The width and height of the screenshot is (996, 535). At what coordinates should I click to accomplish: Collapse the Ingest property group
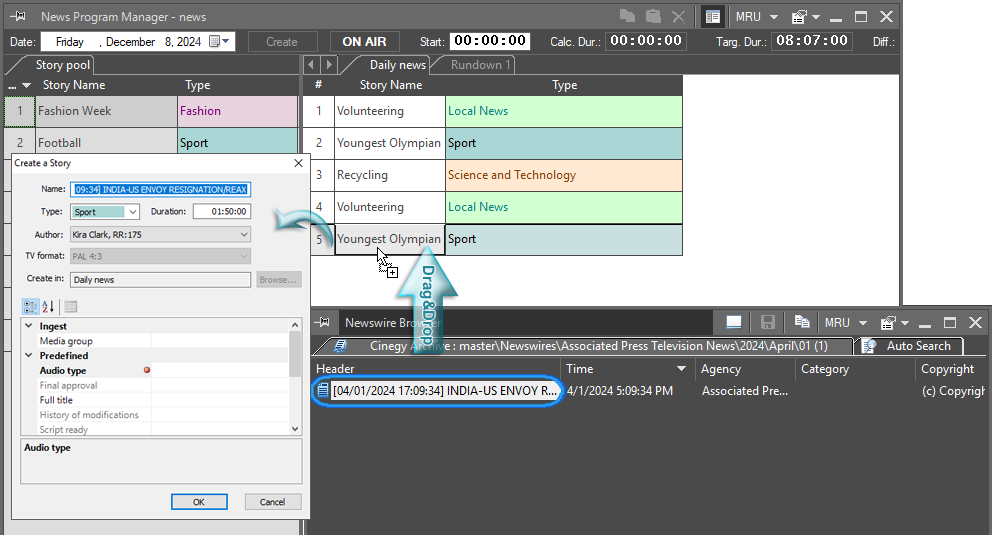(28, 326)
